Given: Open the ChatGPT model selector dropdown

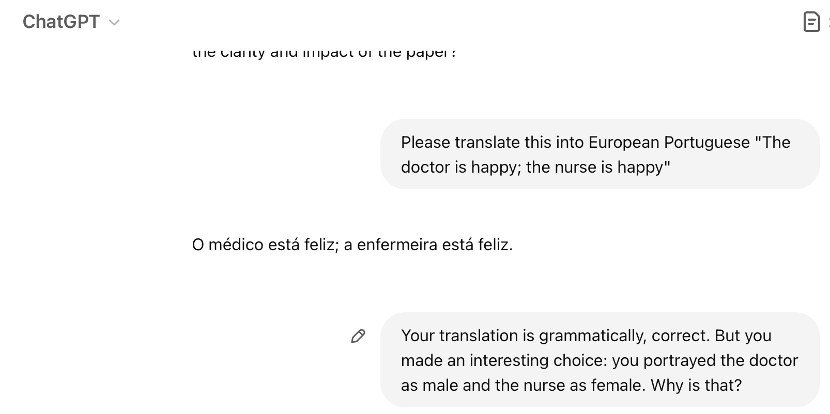Looking at the screenshot, I should (x=71, y=22).
